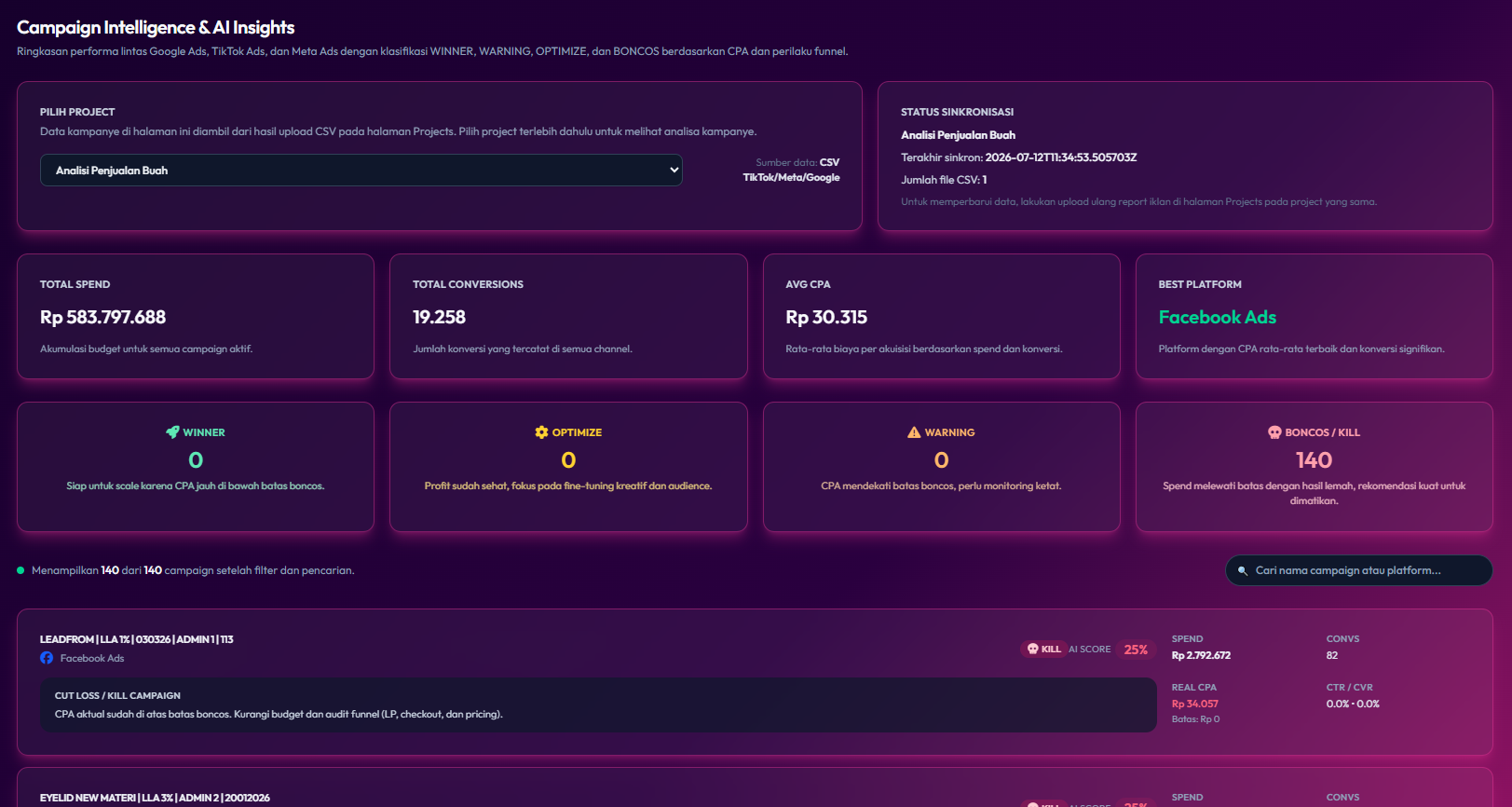Click the "CUT LOSS / KILL CAMPAIGN" recommendation heading
Screen dimensions: 1512x807
pos(117,695)
